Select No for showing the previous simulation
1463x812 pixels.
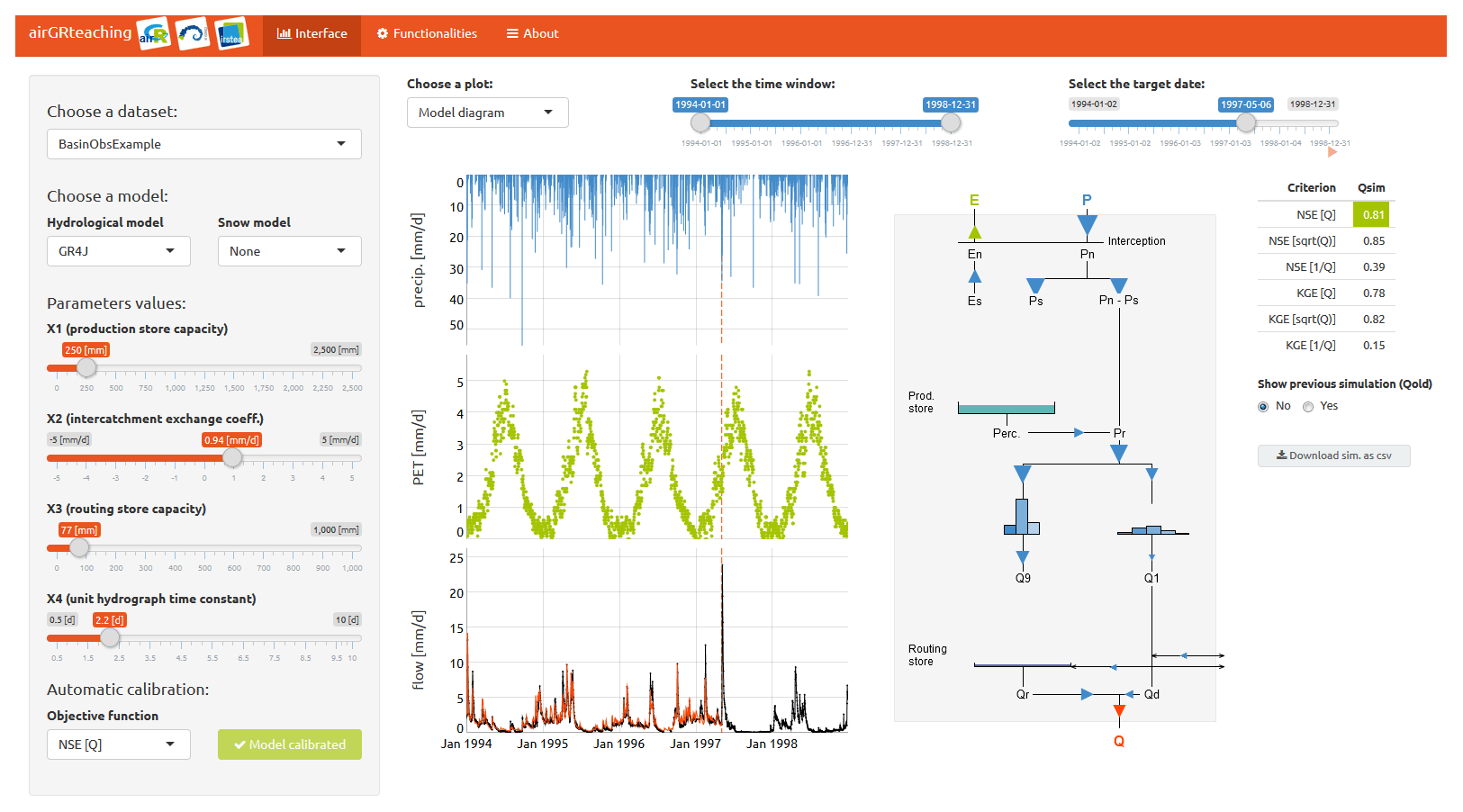click(x=1263, y=407)
